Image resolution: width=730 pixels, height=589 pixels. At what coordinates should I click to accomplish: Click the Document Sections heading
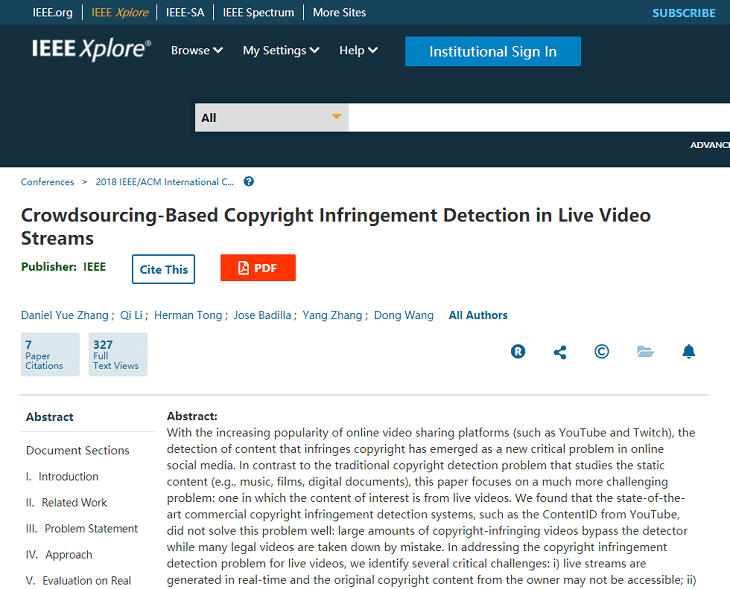[x=78, y=450]
